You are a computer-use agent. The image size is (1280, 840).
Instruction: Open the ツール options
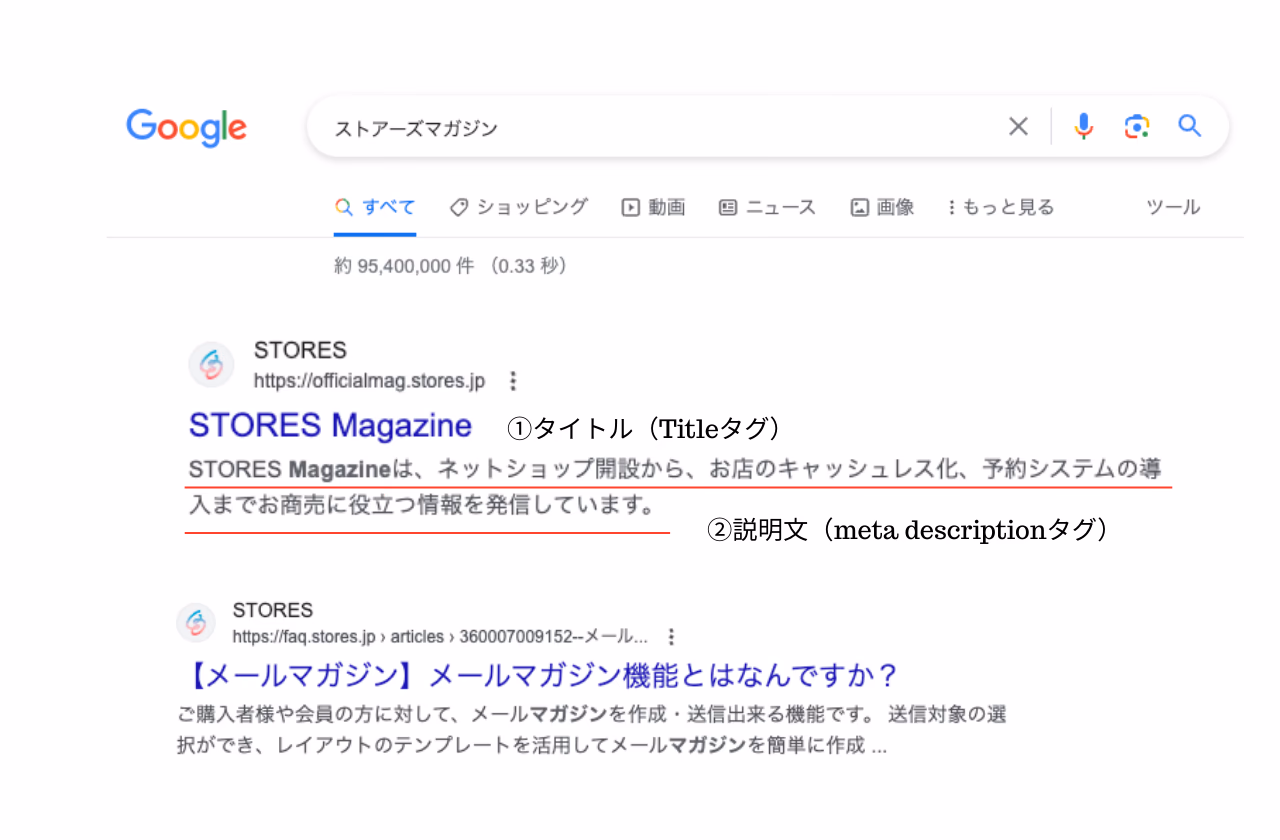(1173, 208)
